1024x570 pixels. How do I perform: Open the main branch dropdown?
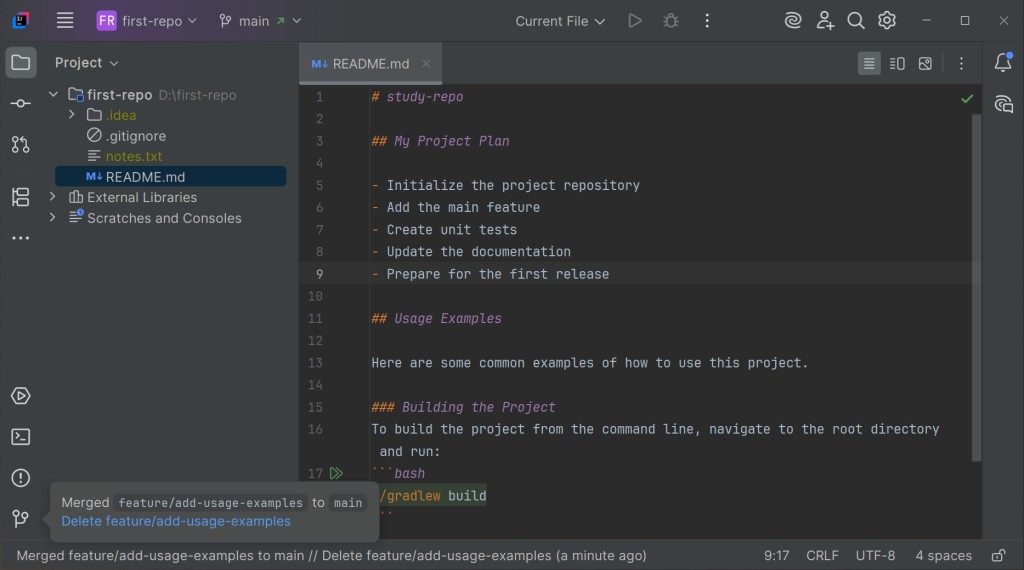click(x=260, y=21)
